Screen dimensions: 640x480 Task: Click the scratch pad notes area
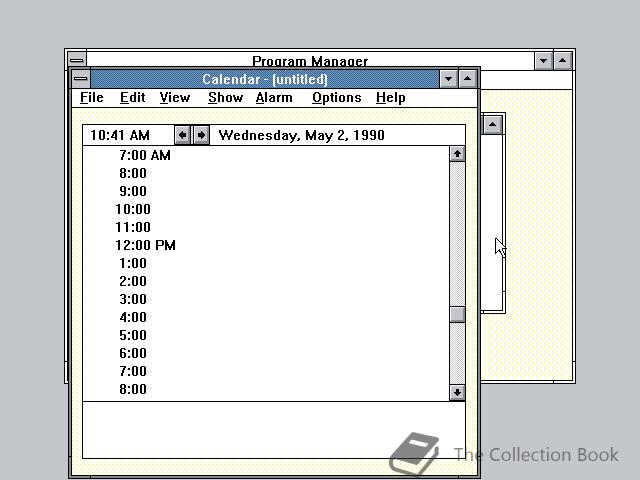(274, 430)
